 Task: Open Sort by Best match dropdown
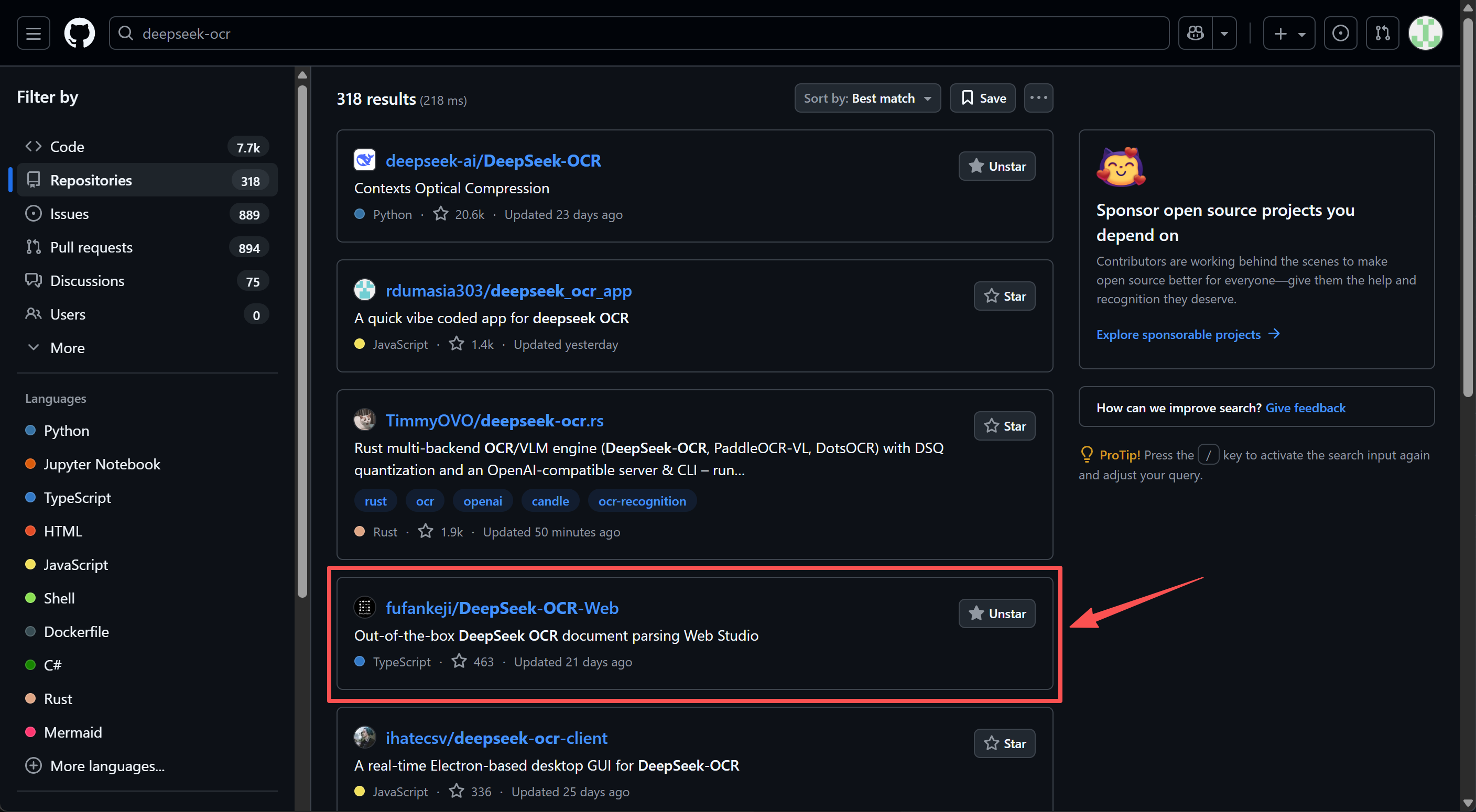click(x=867, y=98)
